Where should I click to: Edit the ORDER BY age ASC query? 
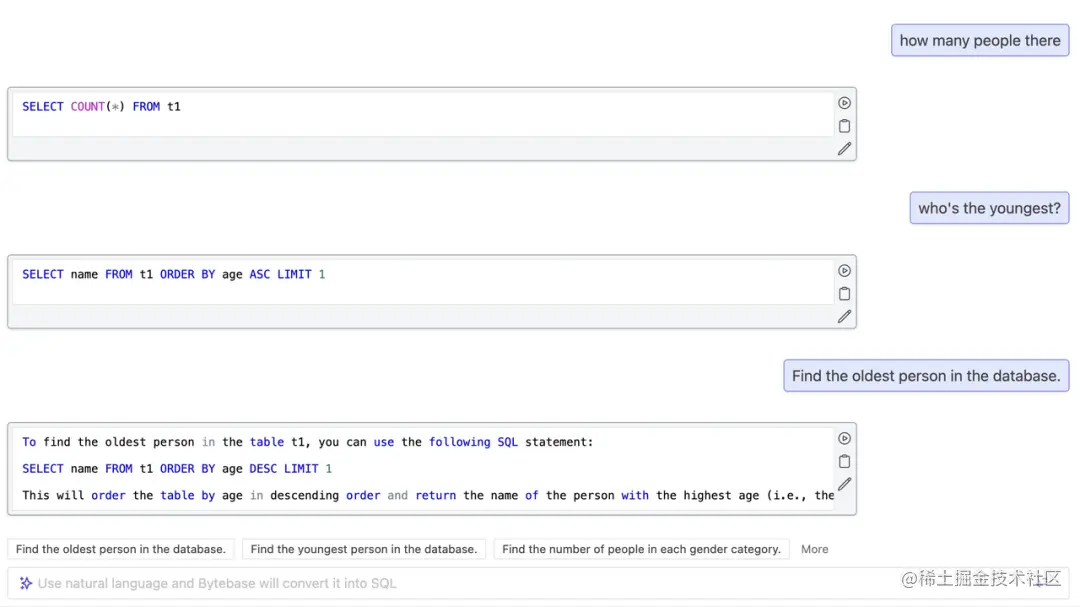(844, 316)
